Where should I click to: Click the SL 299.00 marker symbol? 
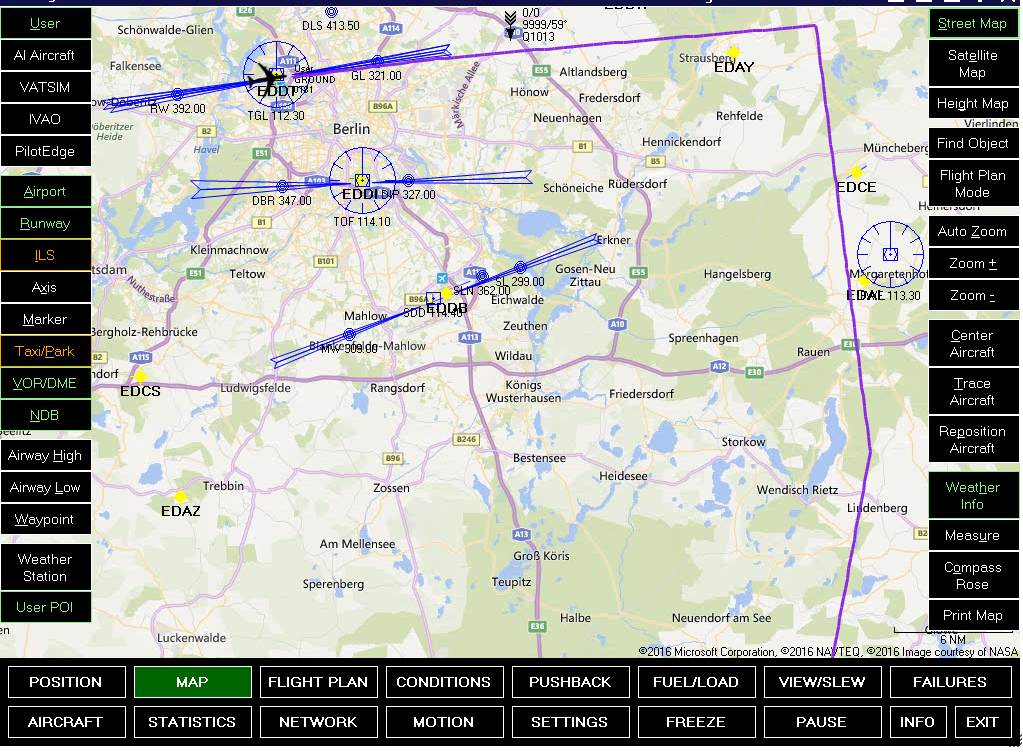pos(520,268)
